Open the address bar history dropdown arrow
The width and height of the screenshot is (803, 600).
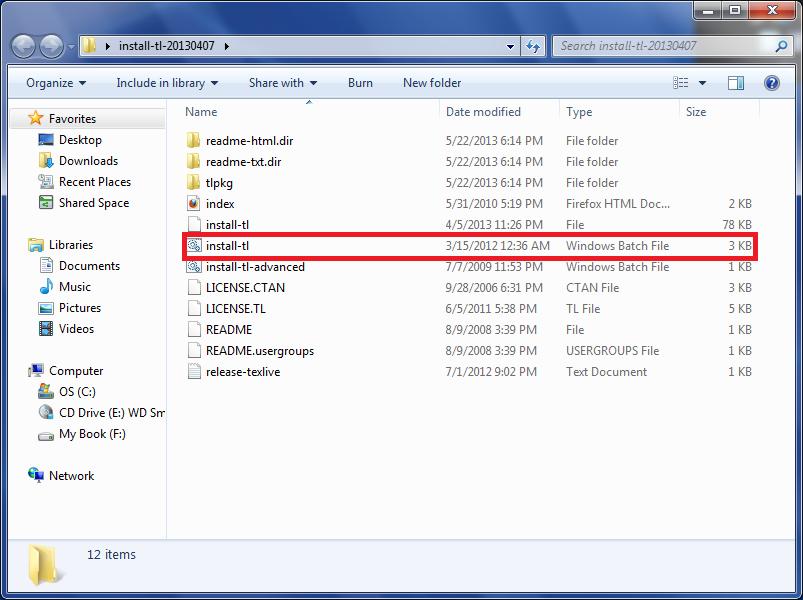(x=511, y=47)
